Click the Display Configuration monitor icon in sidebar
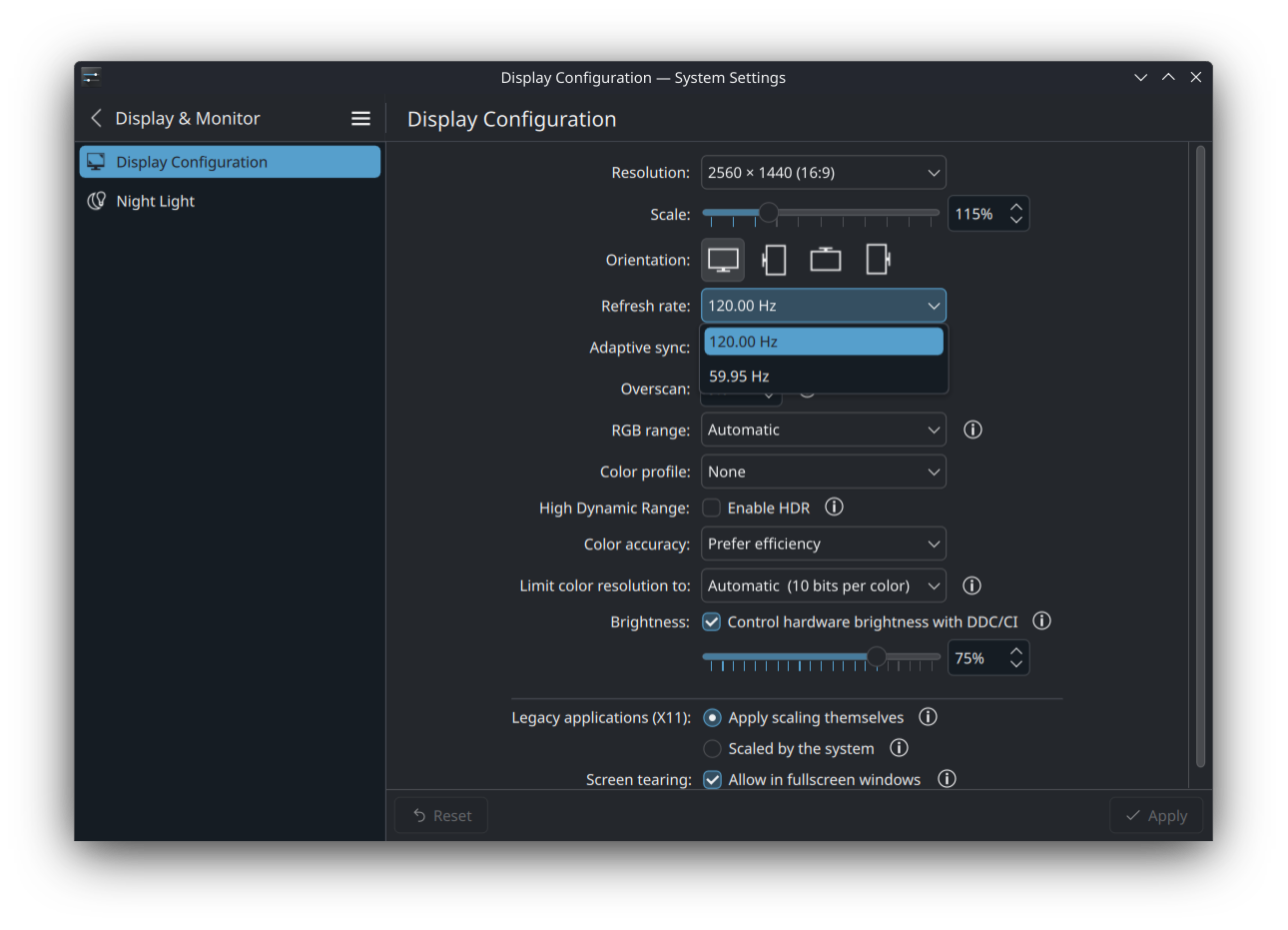Screen dimensions: 1288x930 96,162
